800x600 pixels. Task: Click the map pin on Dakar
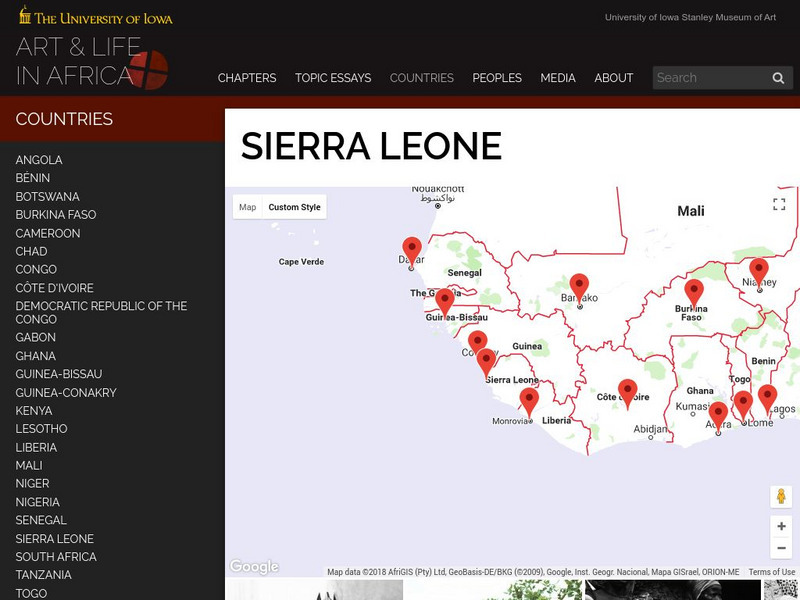(412, 251)
